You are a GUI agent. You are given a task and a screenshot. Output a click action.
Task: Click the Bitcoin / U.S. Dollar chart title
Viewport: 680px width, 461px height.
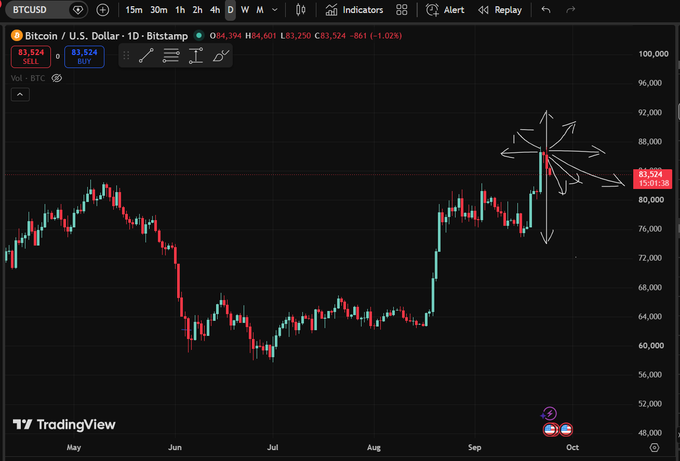pyautogui.click(x=106, y=36)
